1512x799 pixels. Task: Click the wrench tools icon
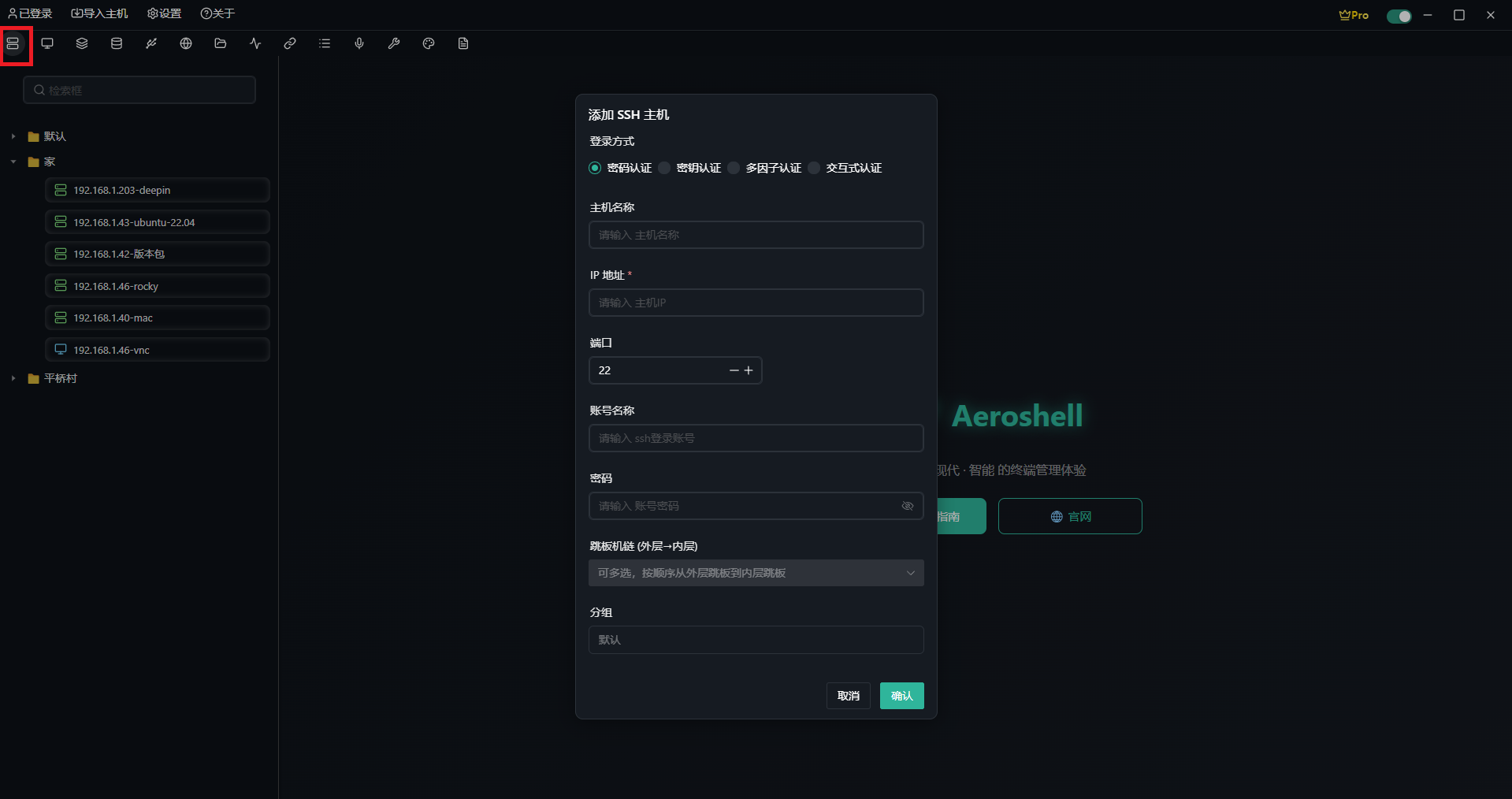click(x=394, y=43)
